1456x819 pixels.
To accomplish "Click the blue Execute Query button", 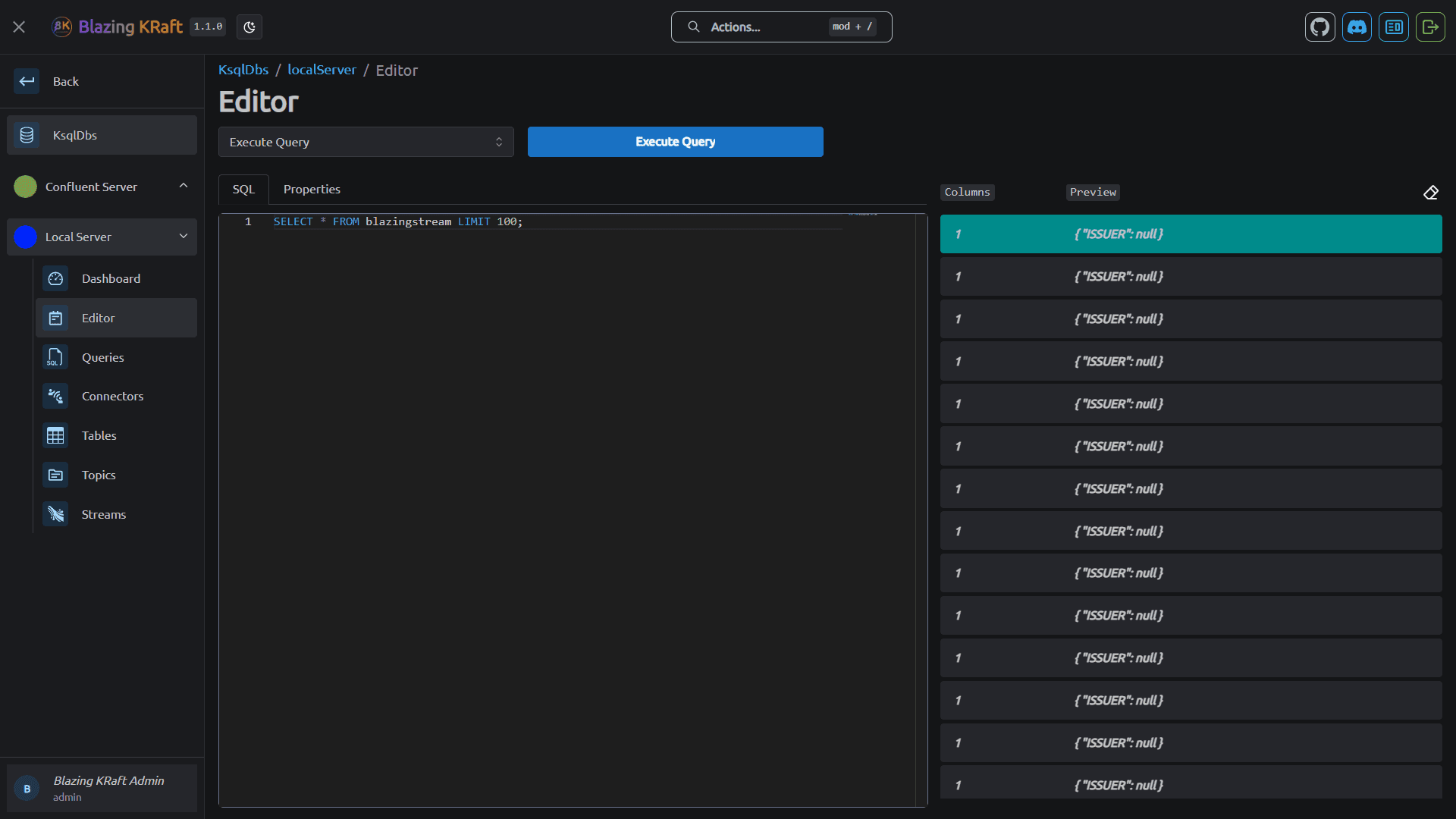I will pos(675,142).
